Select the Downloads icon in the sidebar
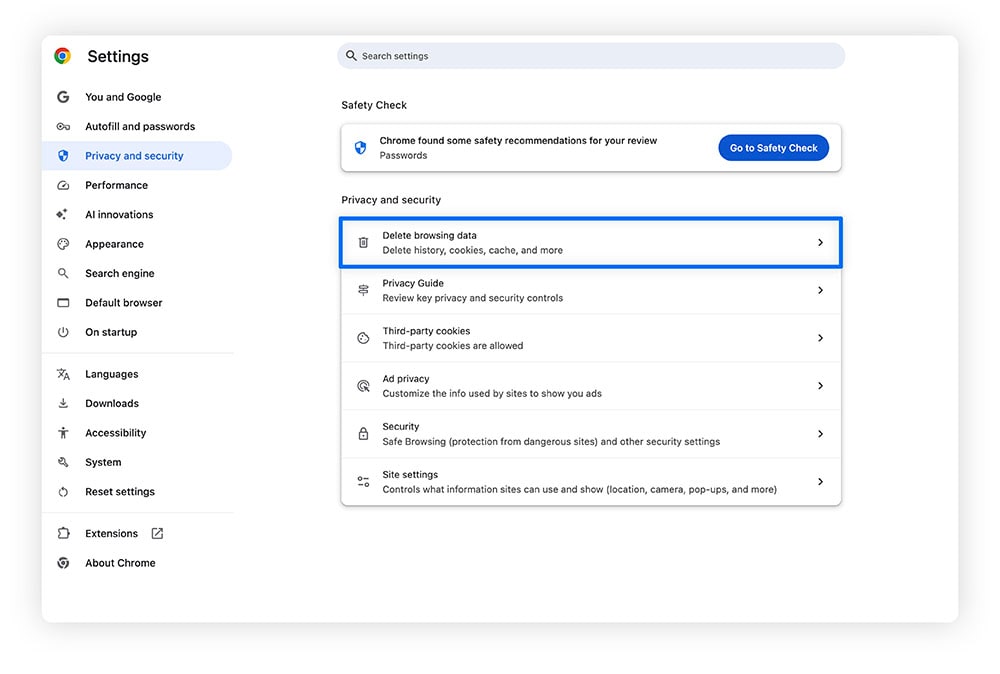This screenshot has width=1000, height=674. pyautogui.click(x=63, y=403)
